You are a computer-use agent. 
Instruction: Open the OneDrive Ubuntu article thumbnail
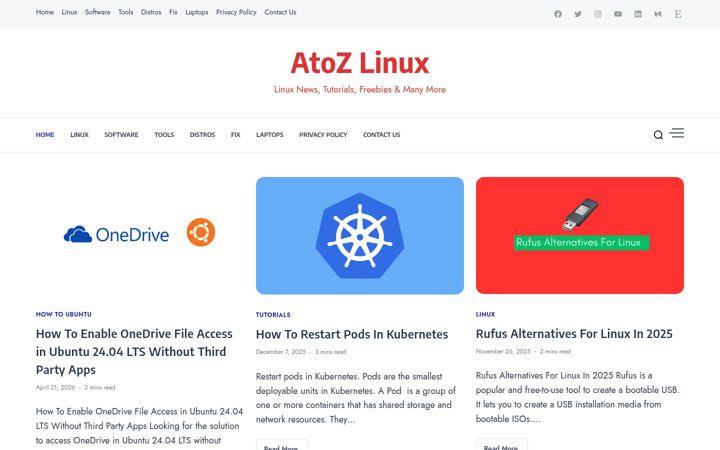[140, 235]
